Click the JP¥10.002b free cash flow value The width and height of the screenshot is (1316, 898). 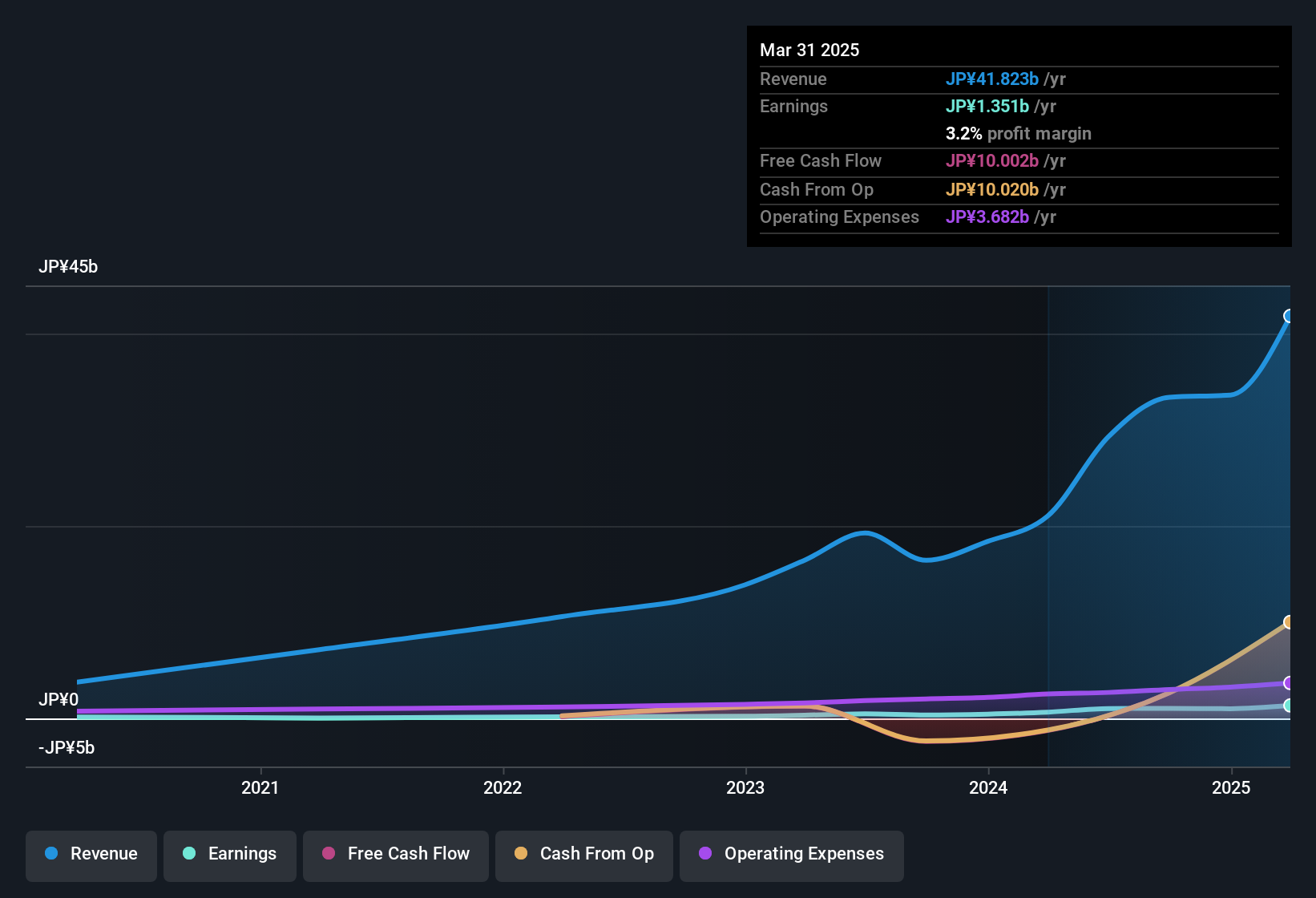coord(992,161)
